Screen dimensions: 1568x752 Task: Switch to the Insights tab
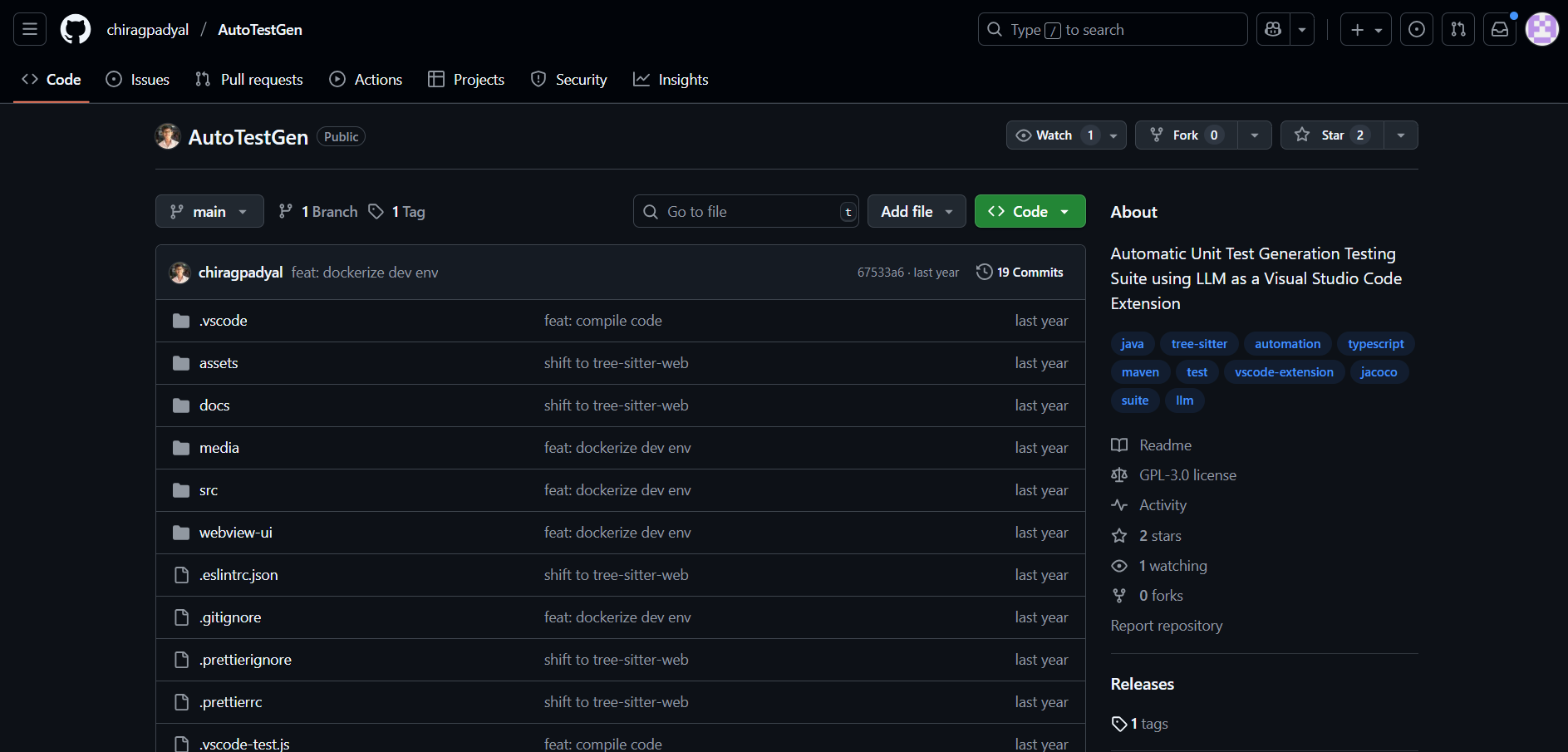coord(671,79)
